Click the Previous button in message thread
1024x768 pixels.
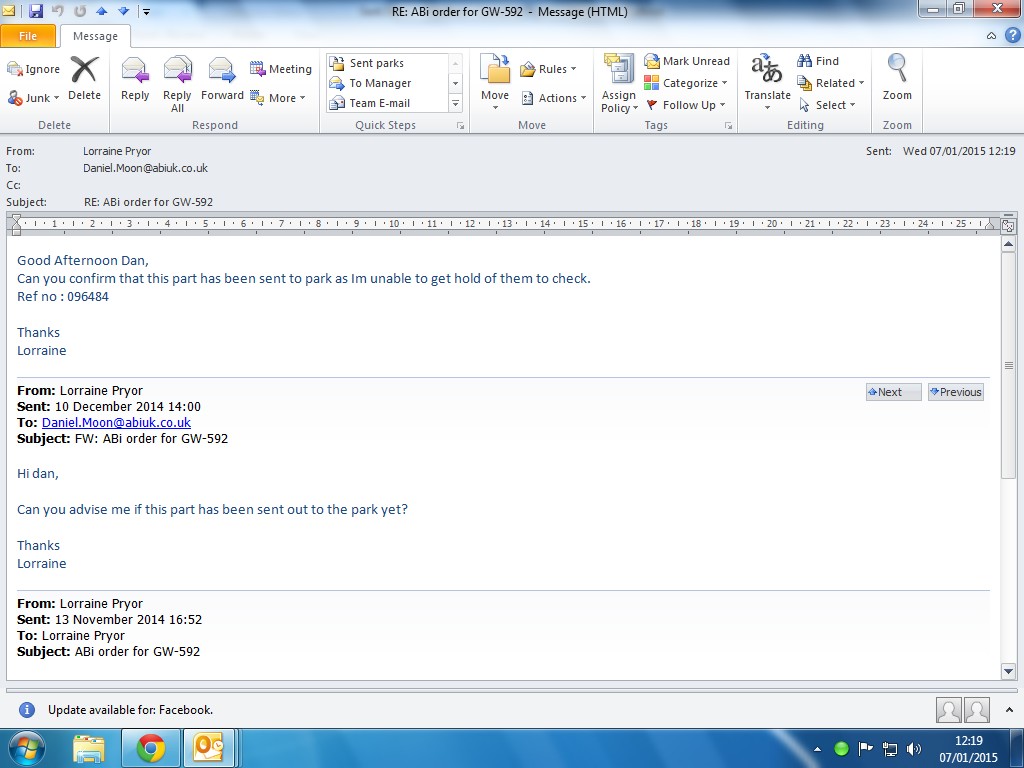point(955,392)
